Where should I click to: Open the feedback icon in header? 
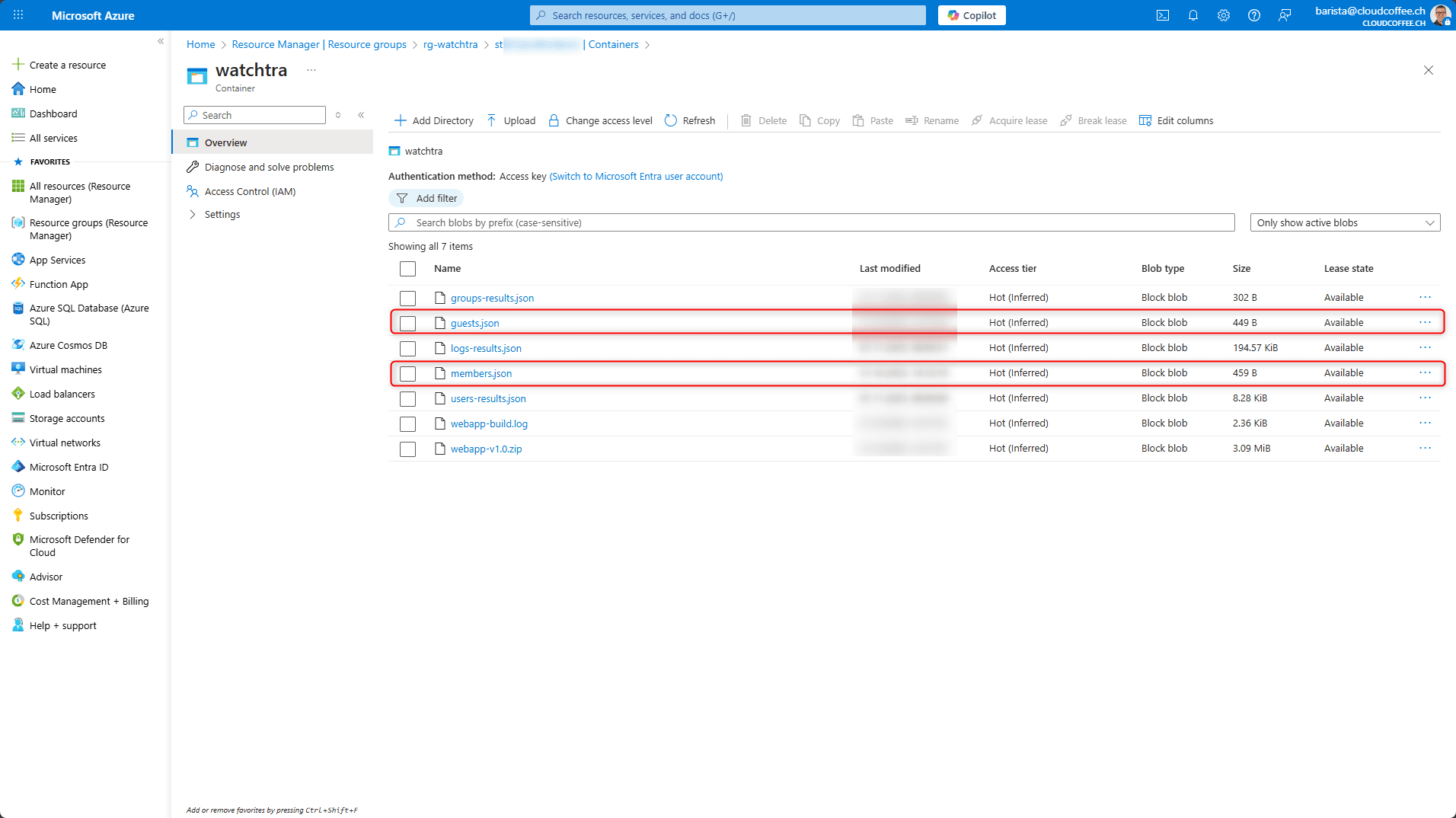pos(1285,15)
